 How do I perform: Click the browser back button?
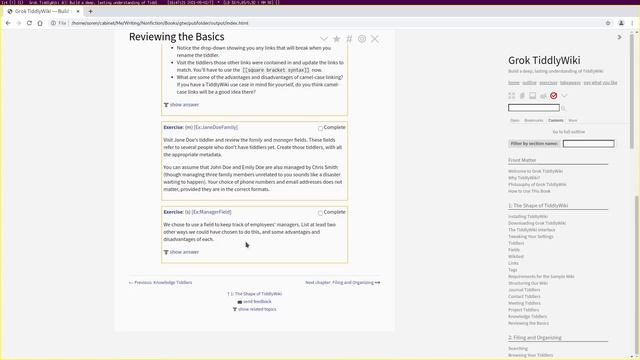click(x=8, y=23)
